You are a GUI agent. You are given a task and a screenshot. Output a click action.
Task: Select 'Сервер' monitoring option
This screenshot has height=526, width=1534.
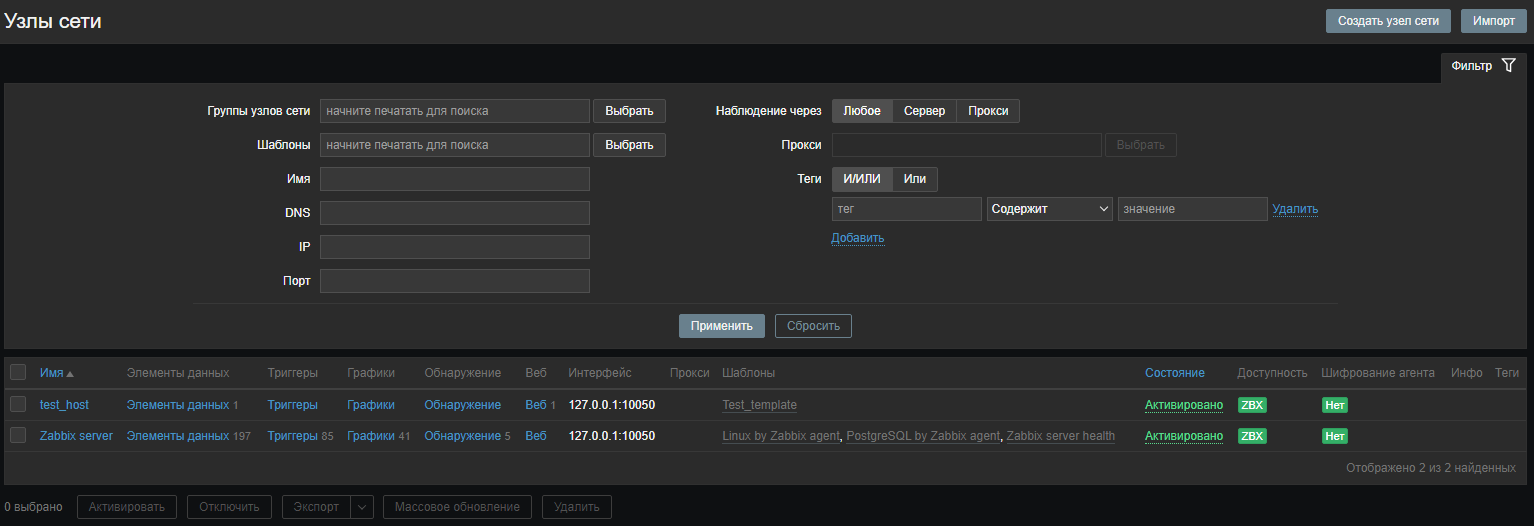coord(924,111)
